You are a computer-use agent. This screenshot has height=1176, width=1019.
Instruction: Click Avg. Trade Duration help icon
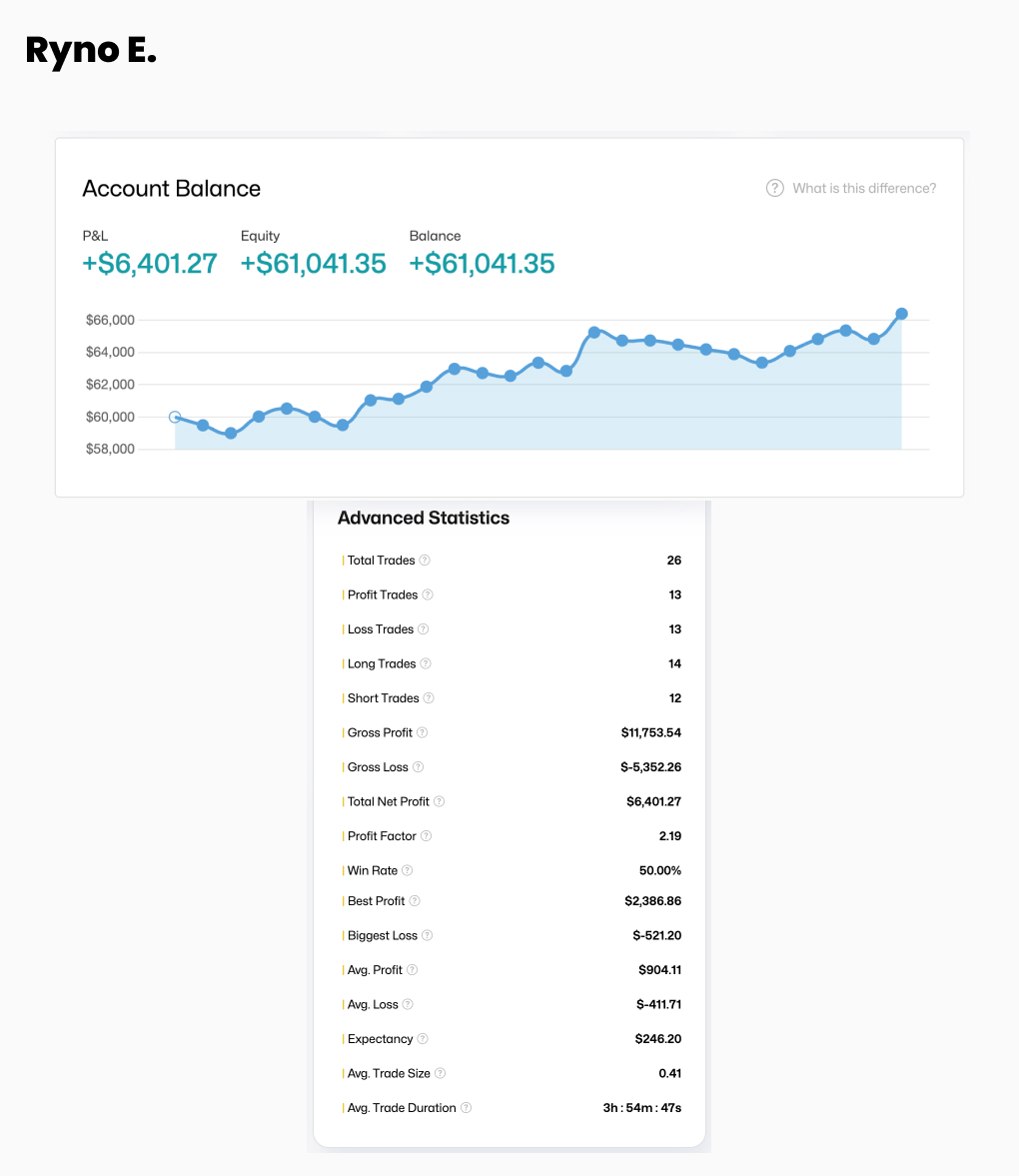click(467, 1108)
